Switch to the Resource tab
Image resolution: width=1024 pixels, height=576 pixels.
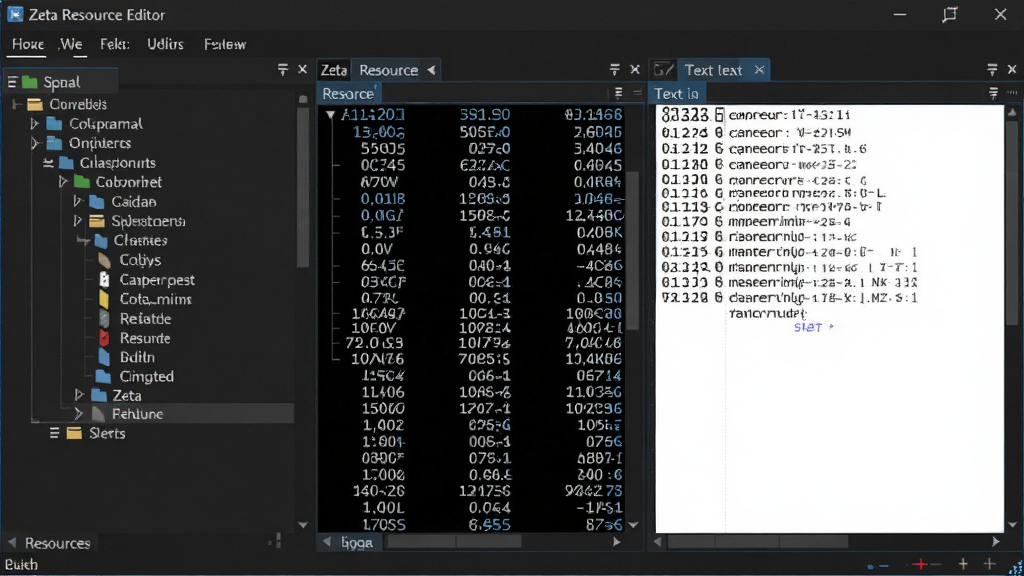[x=389, y=70]
